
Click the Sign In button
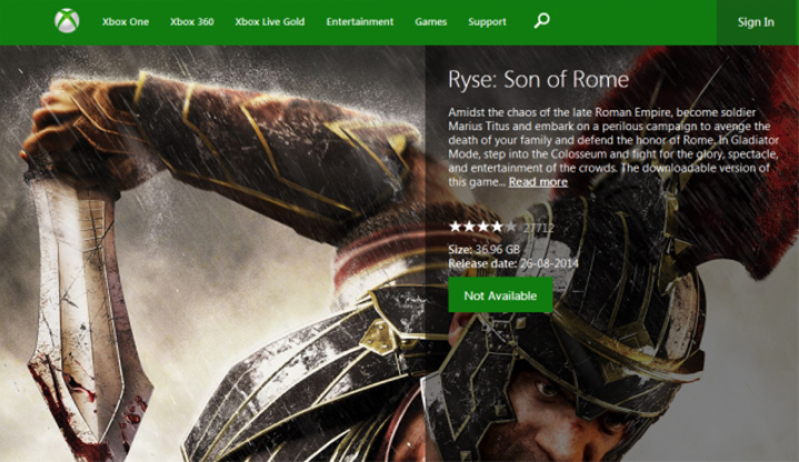coord(757,22)
